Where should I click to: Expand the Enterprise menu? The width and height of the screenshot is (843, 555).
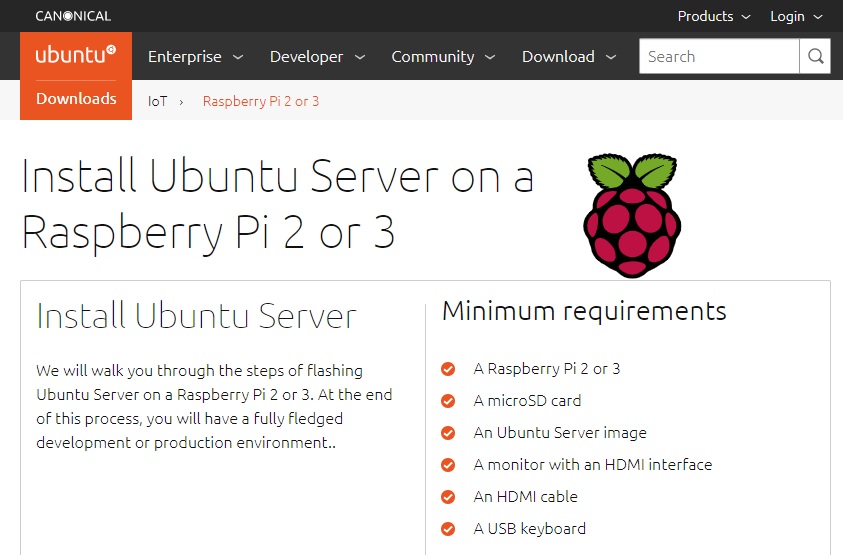[196, 56]
